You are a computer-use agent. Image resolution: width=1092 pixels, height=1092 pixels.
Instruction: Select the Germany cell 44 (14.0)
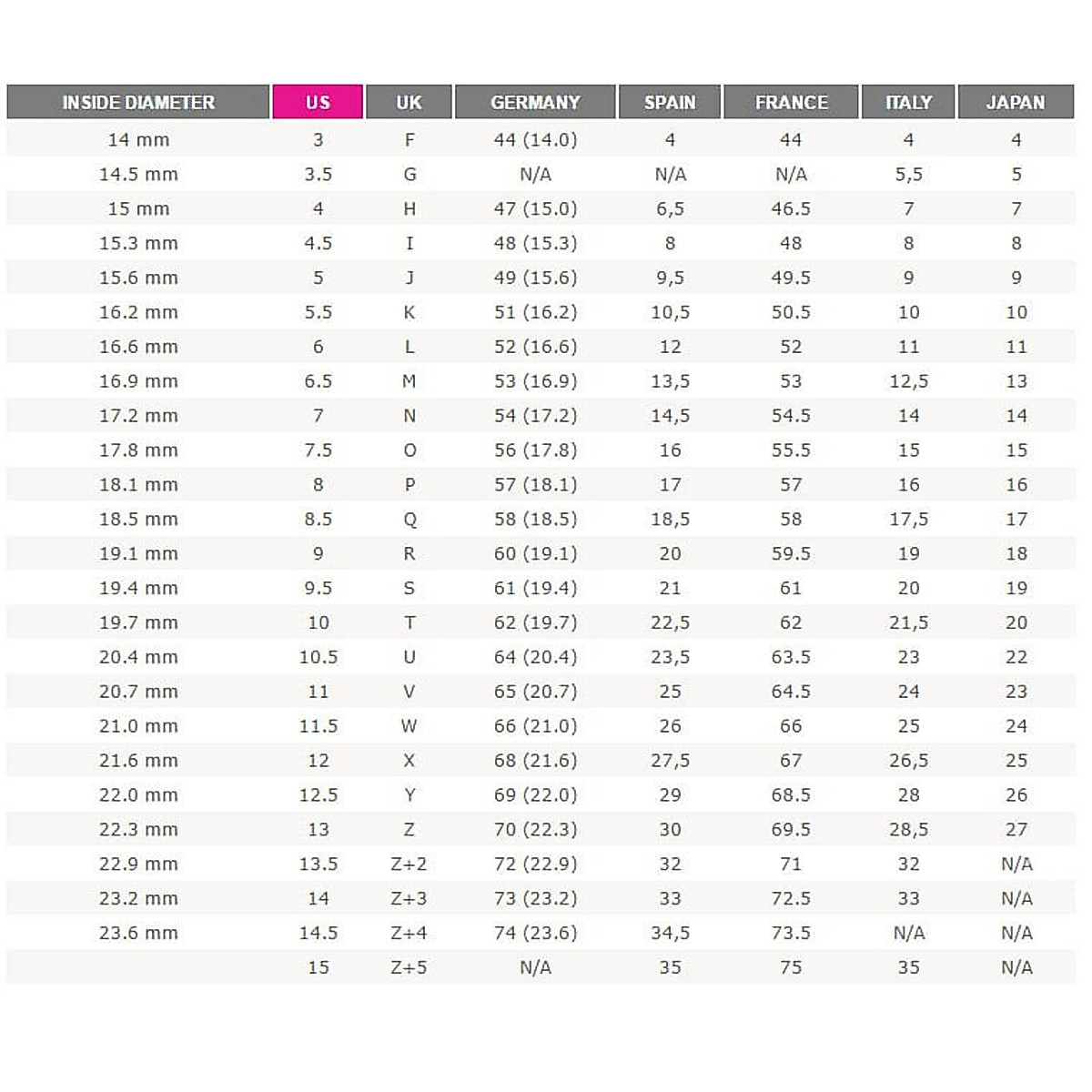point(535,140)
